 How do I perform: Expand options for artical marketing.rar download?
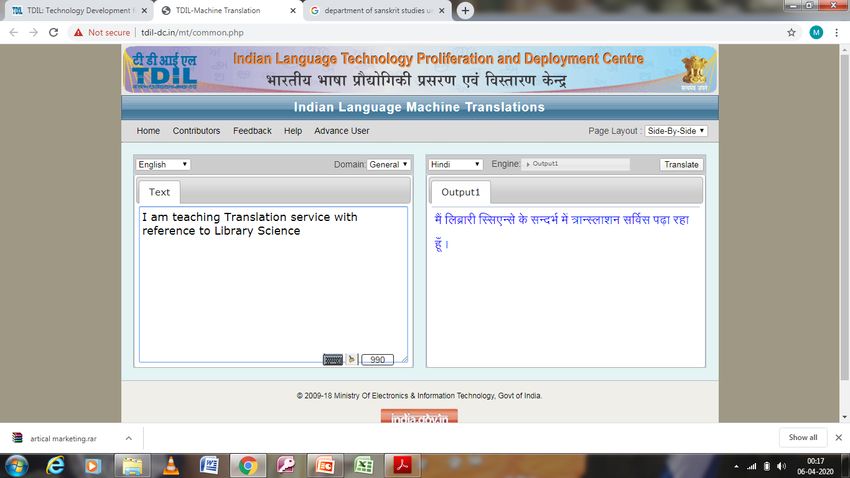[128, 438]
